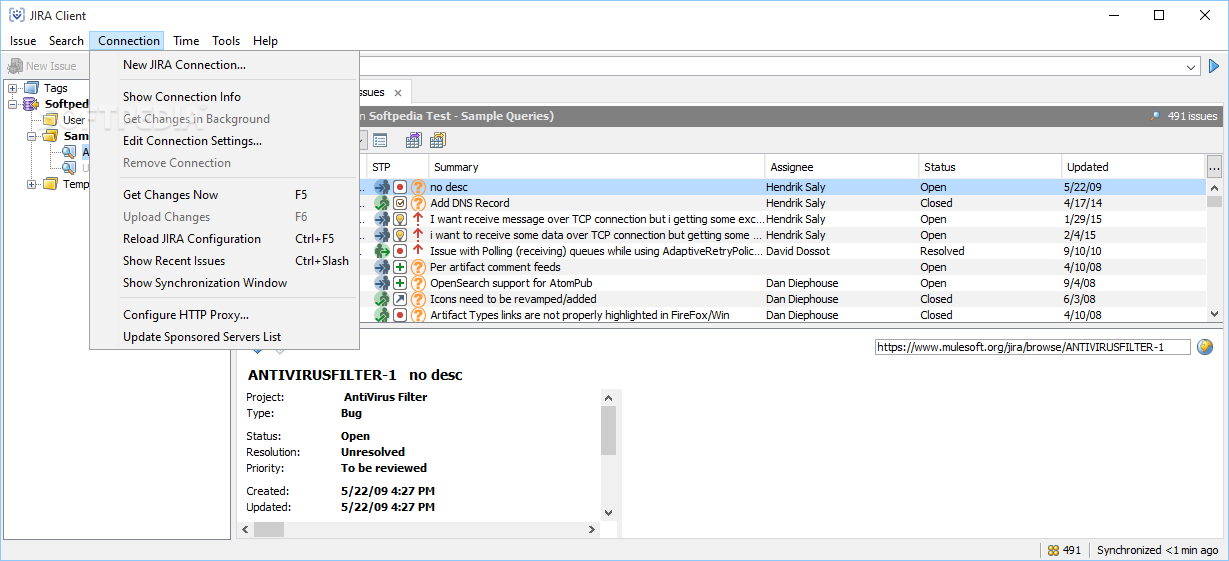This screenshot has width=1229, height=561.
Task: Choose Show Recent Issues
Action: (x=224, y=261)
